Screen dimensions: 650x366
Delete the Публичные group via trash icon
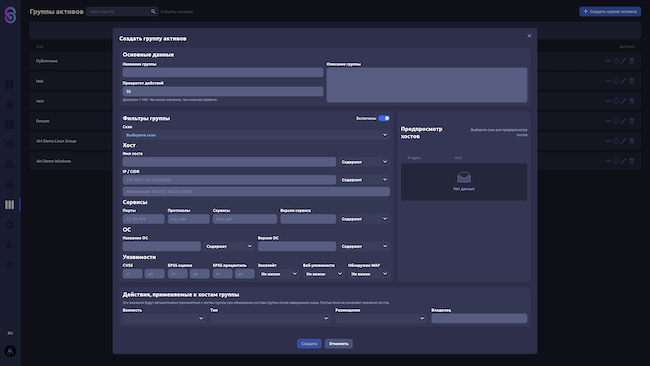632,61
